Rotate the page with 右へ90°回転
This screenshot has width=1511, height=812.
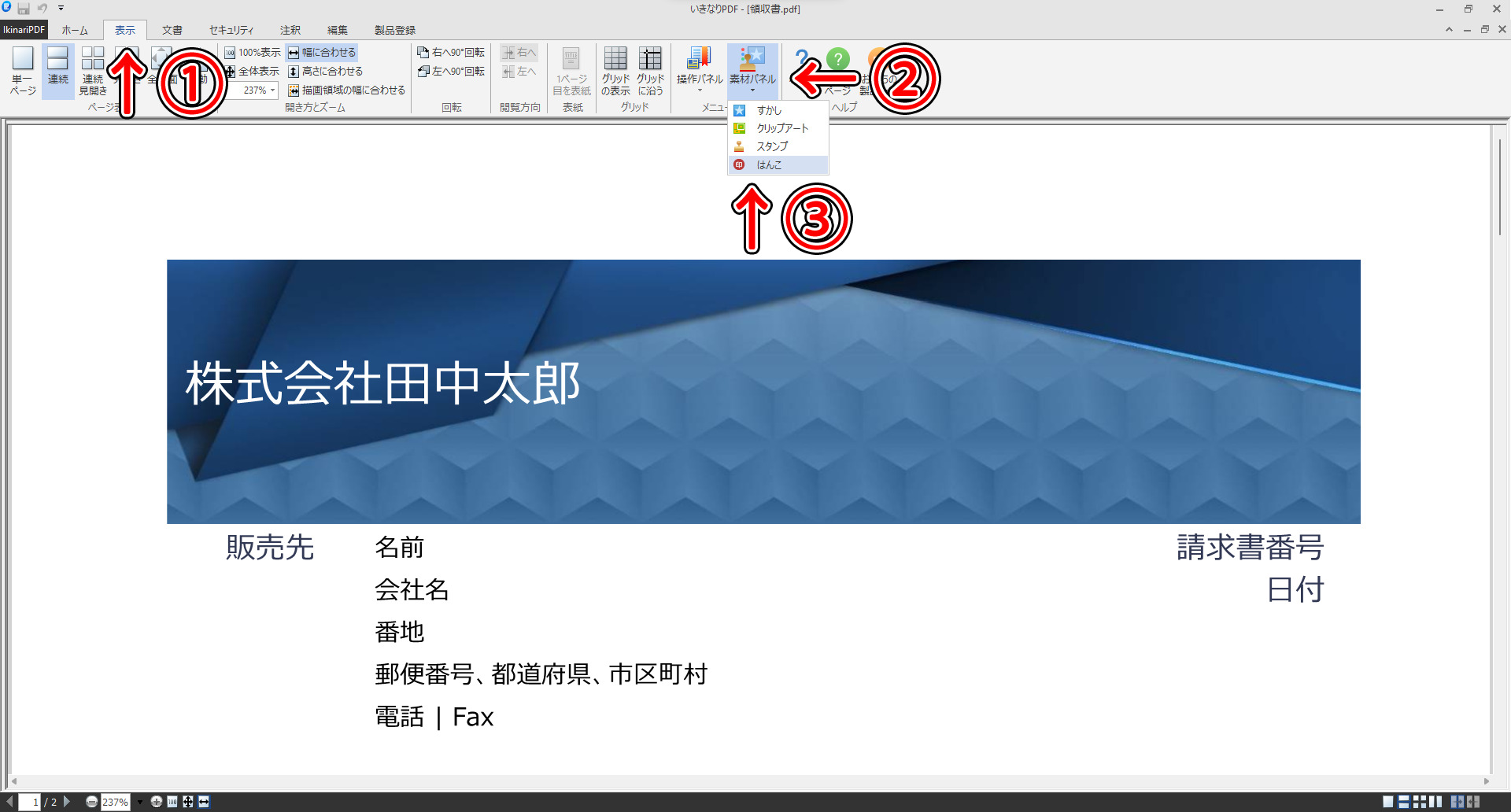coord(451,53)
